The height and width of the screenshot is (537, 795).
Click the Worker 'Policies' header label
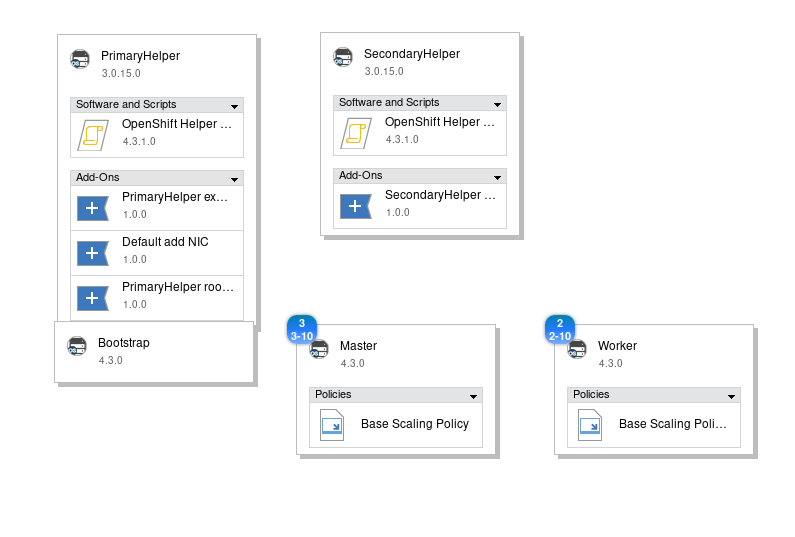(x=591, y=395)
